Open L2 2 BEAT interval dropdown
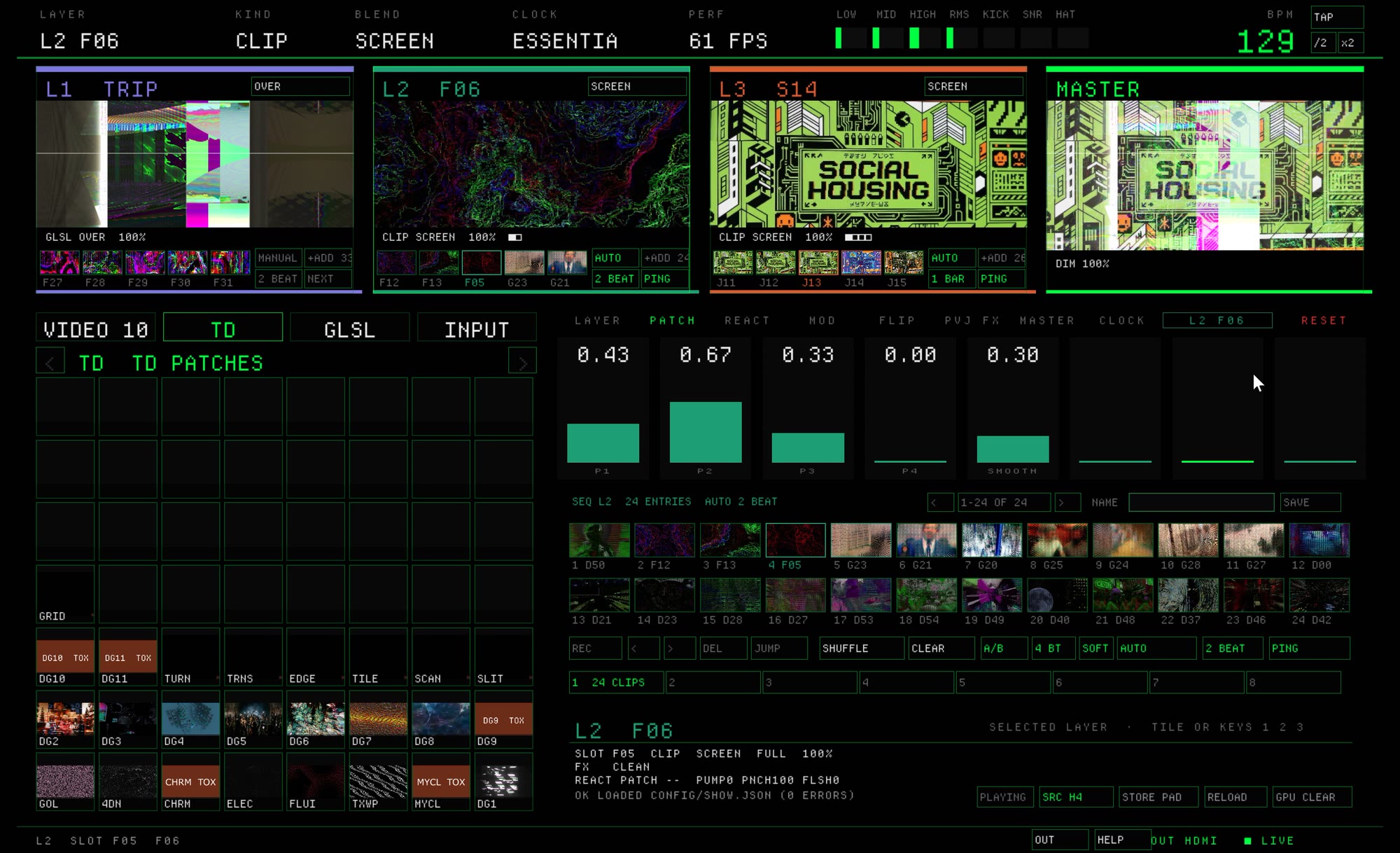This screenshot has height=853, width=1400. click(x=615, y=279)
